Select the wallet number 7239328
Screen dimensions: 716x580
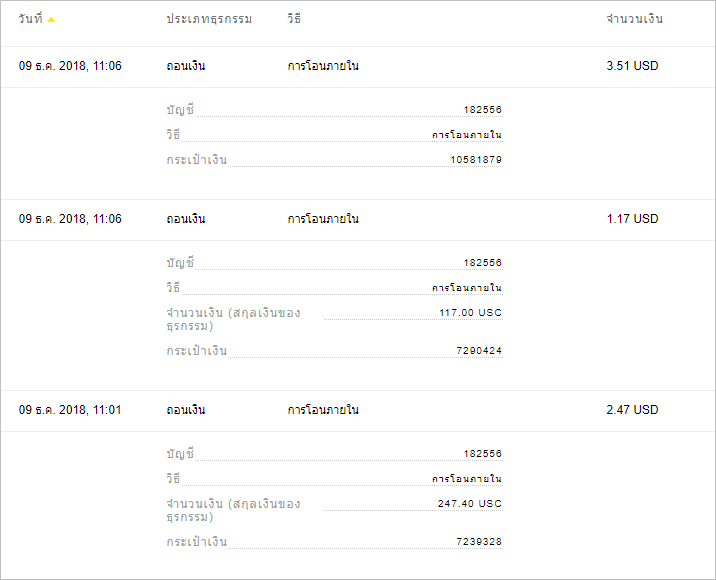point(479,542)
